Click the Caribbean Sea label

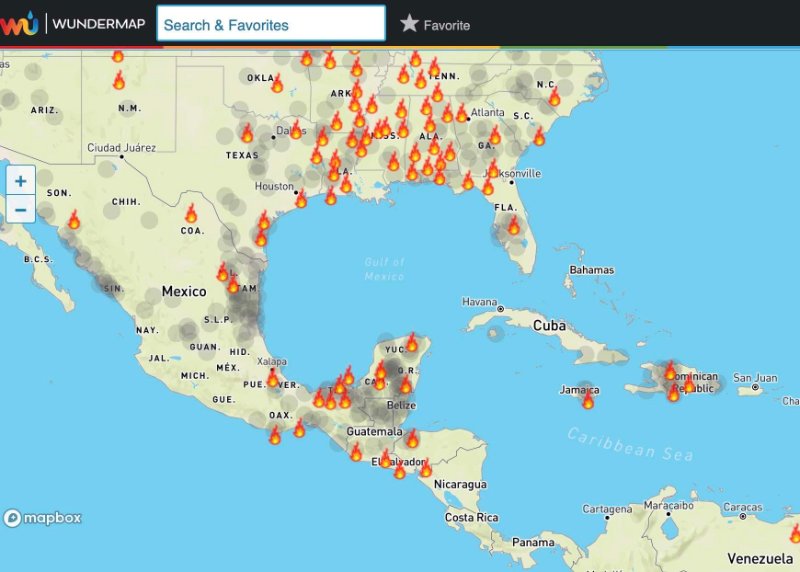tap(631, 445)
